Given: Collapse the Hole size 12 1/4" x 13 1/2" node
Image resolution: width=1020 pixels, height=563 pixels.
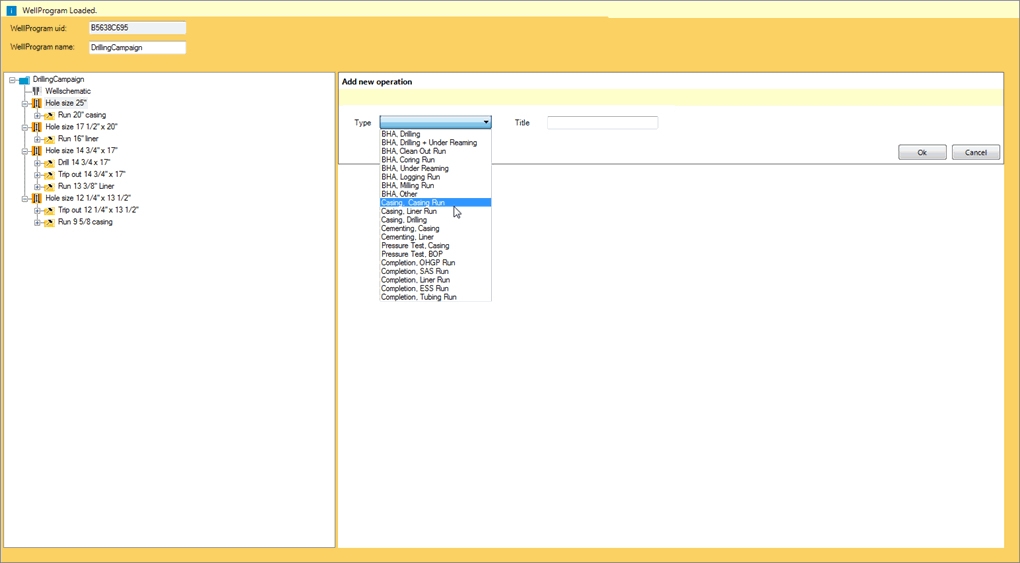Looking at the screenshot, I should pos(25,199).
